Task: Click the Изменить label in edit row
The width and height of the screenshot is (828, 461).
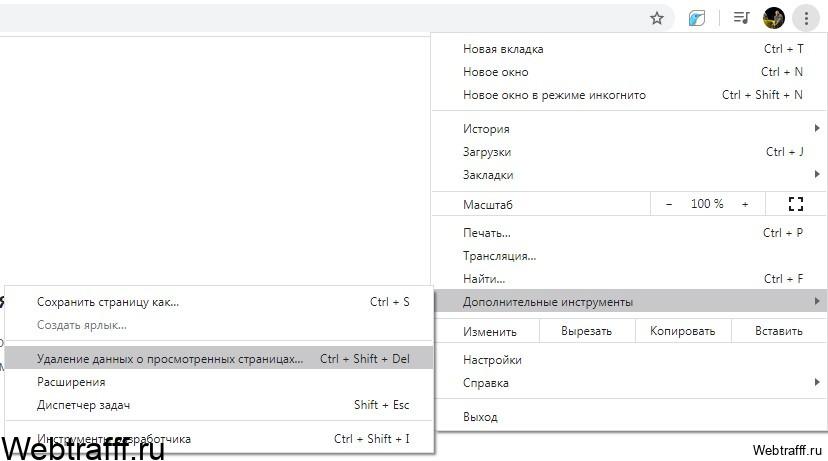Action: coord(490,332)
